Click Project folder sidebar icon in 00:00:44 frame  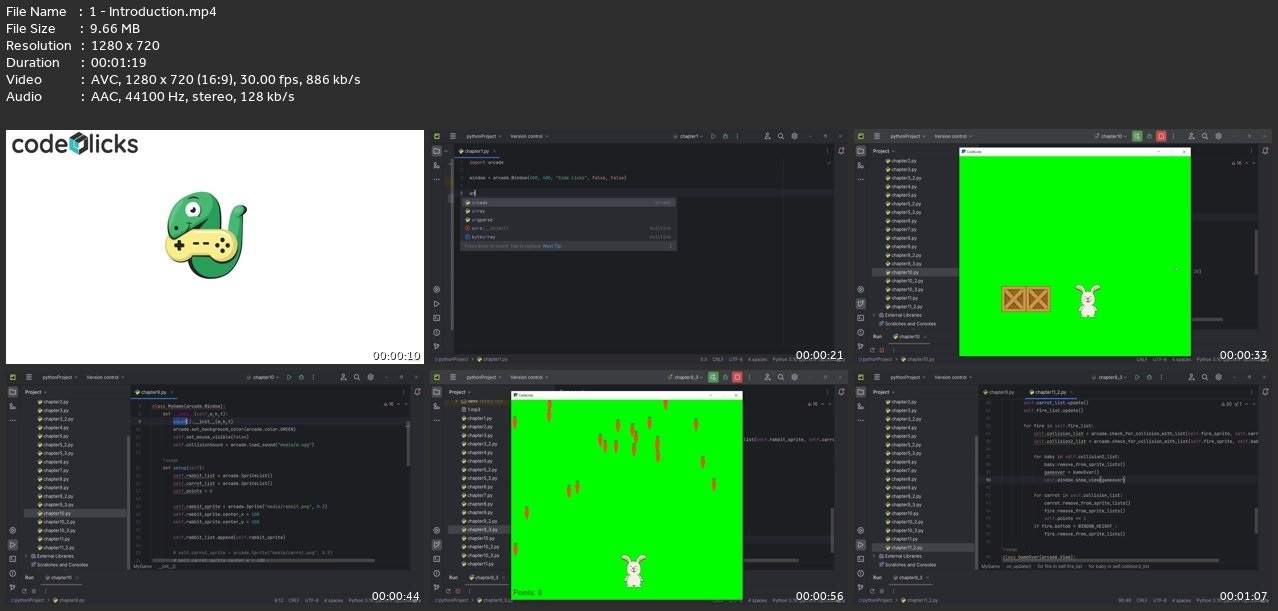[12, 392]
